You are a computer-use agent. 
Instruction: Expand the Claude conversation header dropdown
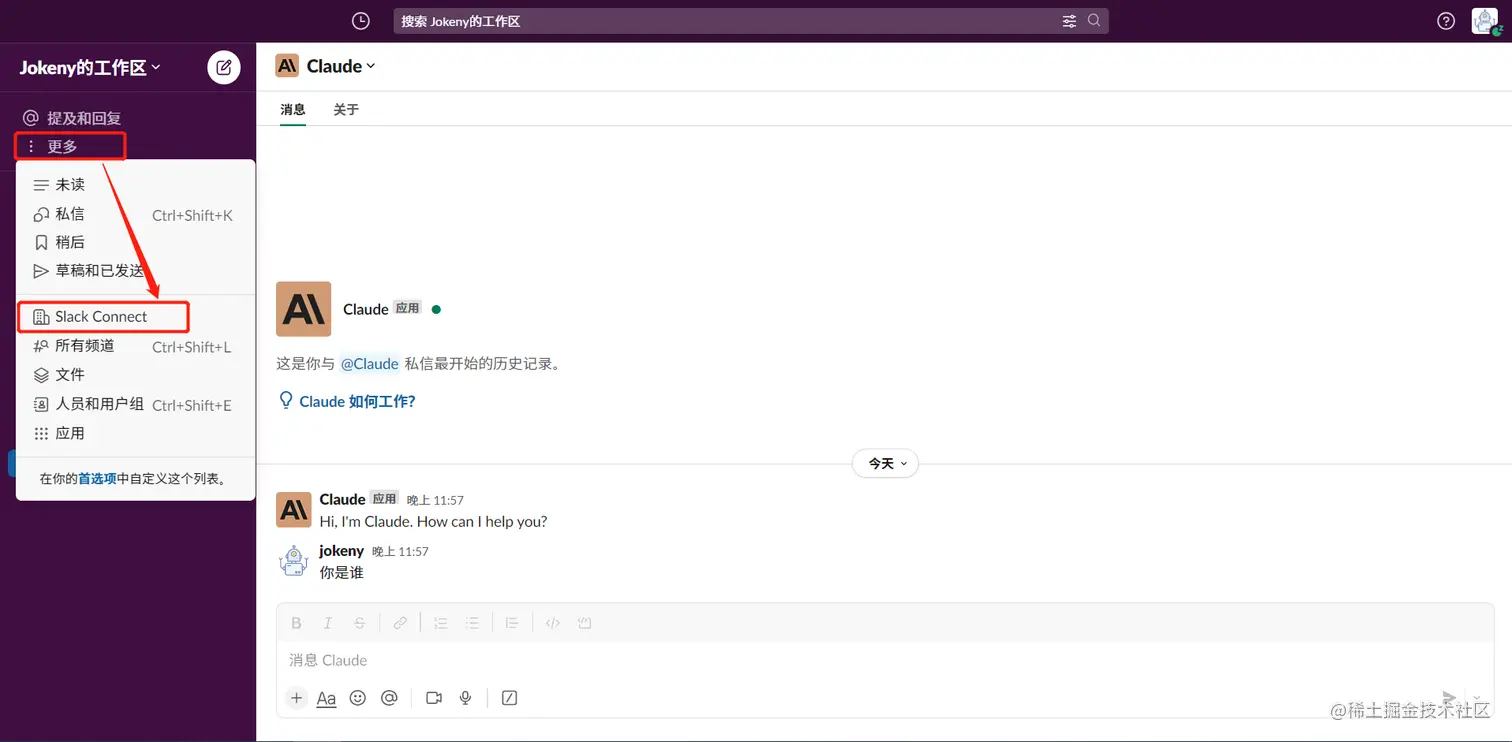coord(369,65)
